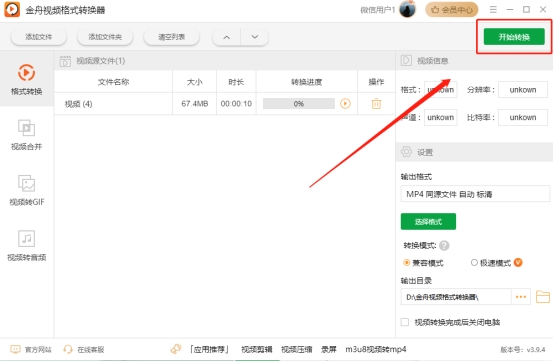Click the user avatar picture

407,10
